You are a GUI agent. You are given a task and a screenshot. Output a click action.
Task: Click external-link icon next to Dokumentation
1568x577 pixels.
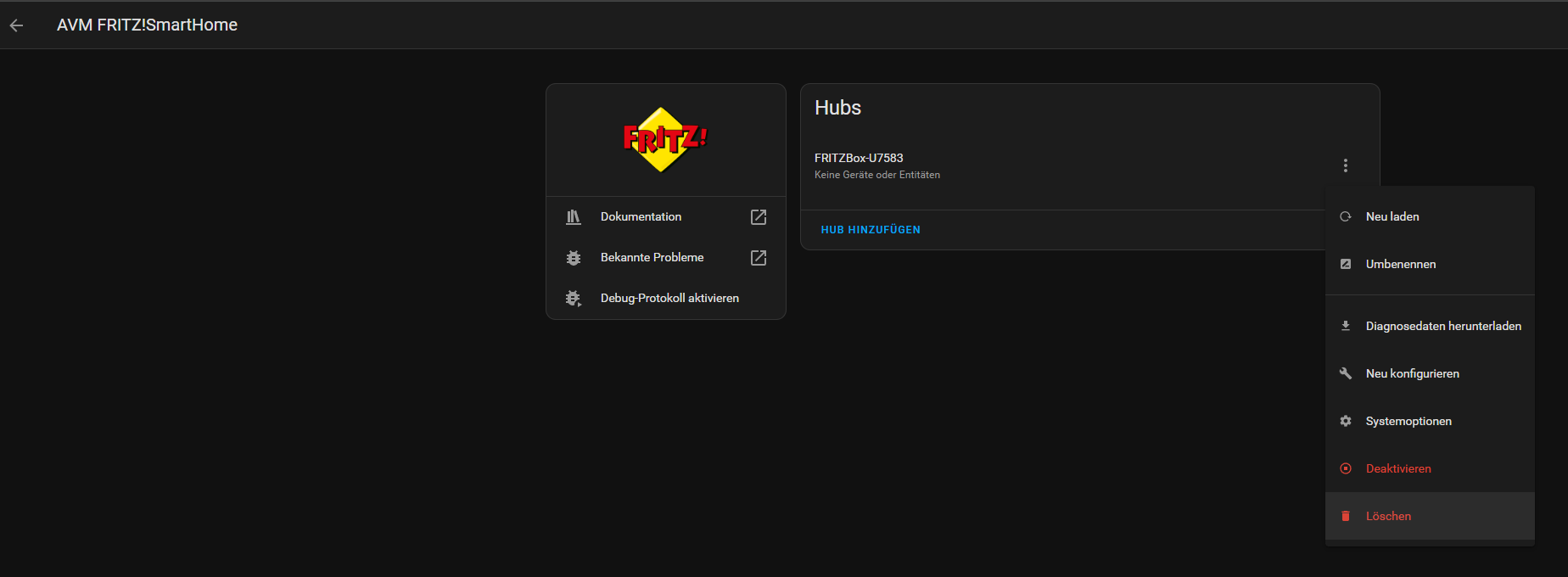(759, 217)
